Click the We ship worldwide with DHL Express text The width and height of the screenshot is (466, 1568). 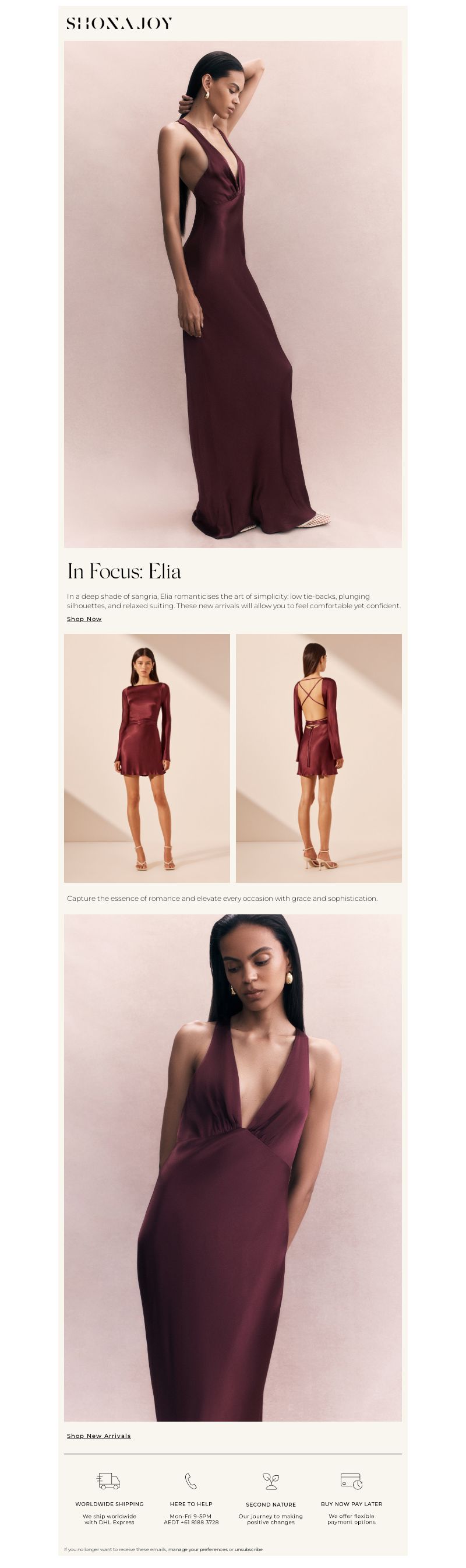110,1519
